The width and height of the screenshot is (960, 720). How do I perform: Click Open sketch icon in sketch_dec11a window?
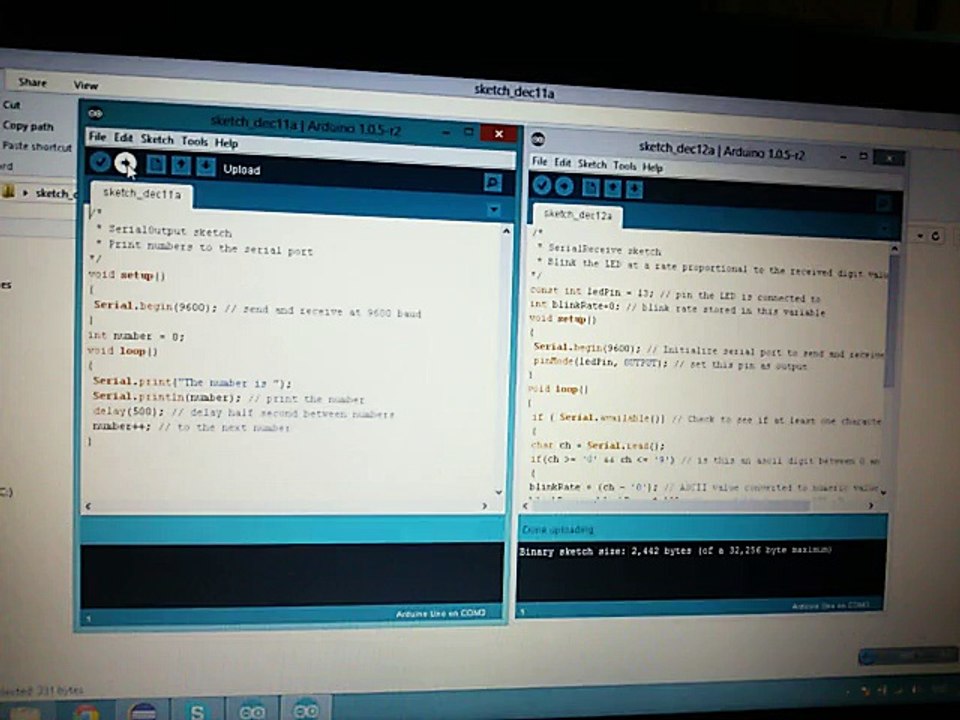click(x=181, y=165)
